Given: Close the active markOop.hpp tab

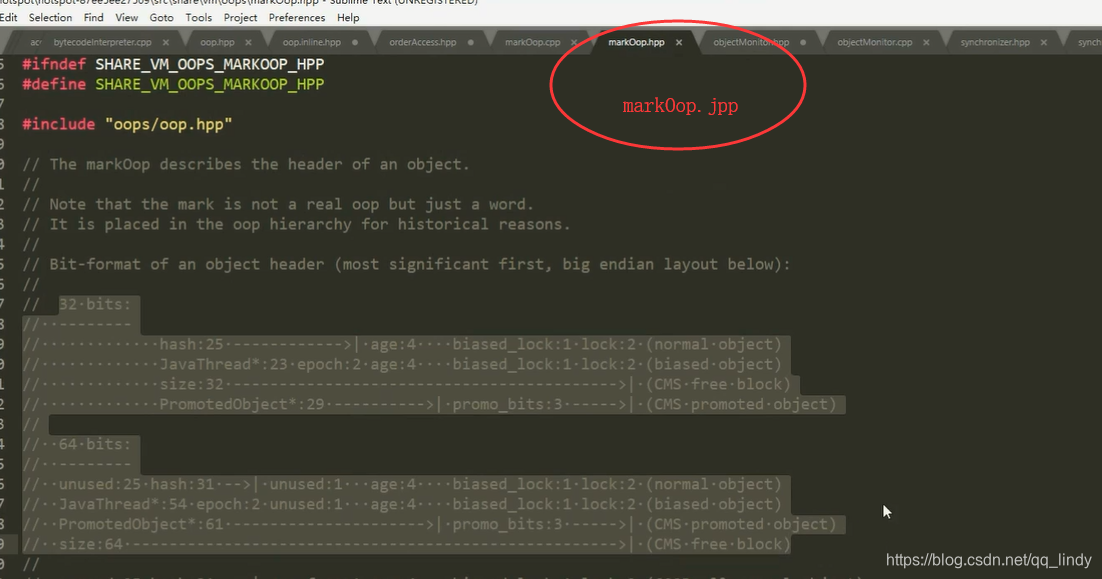Looking at the screenshot, I should 679,43.
